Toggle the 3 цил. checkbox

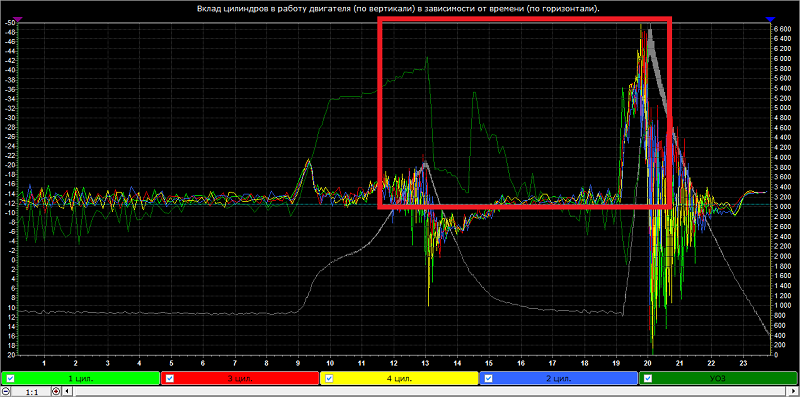pyautogui.click(x=170, y=378)
